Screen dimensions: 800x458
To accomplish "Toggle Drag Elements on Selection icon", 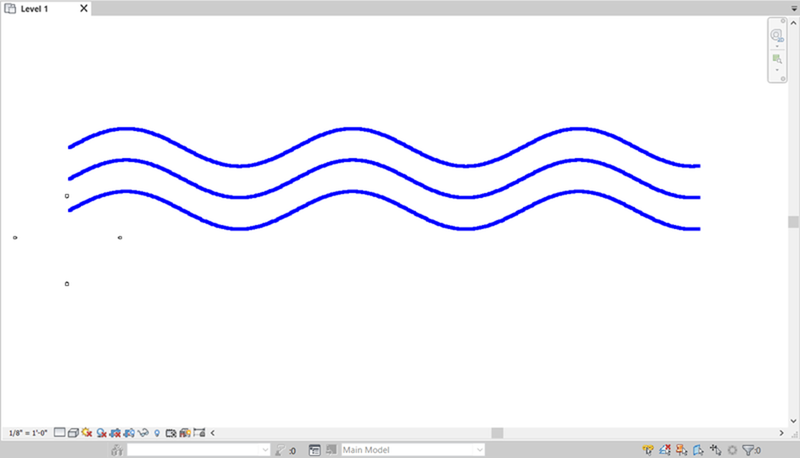I will click(x=715, y=450).
